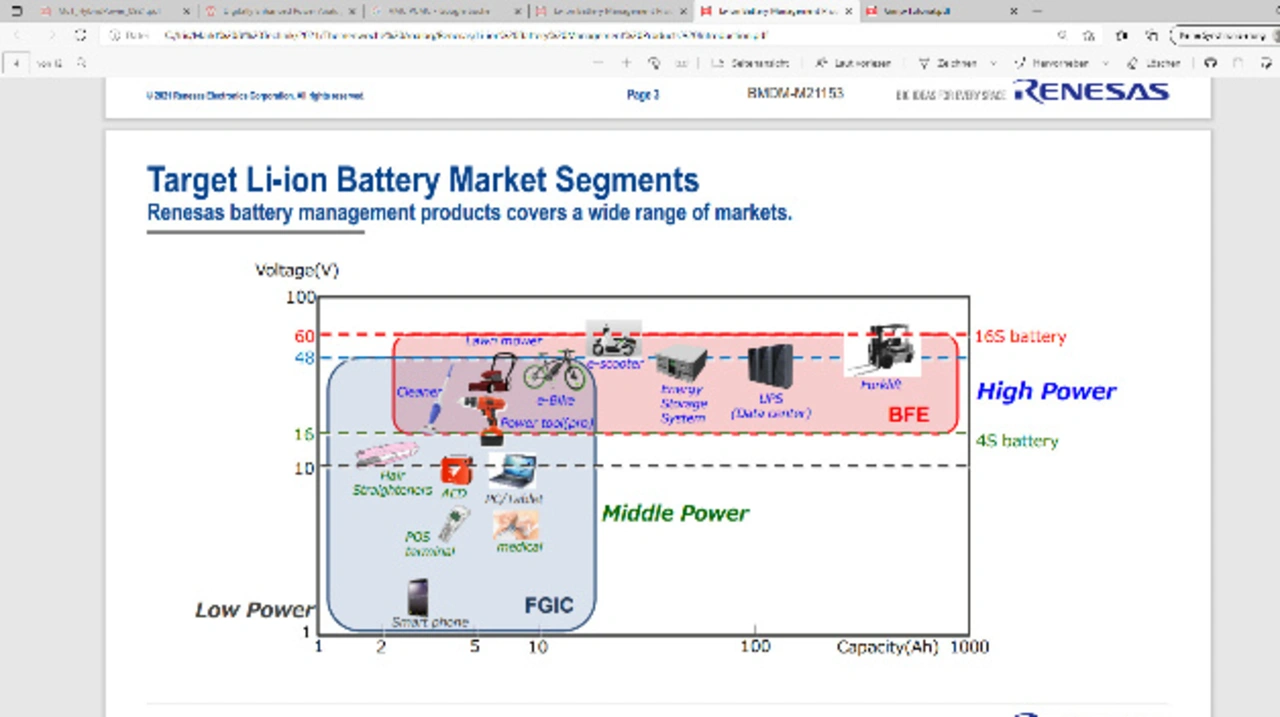Activate the Zeichnen draw tool
The image size is (1280, 717).
(x=948, y=63)
